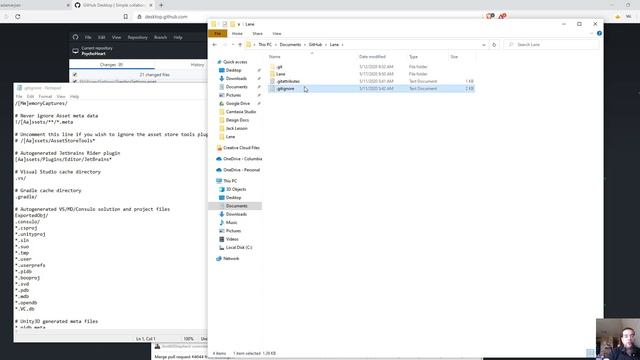Viewport: 640px width, 360px height.
Task: Open 3D Objects under This PC
Action: 236,189
